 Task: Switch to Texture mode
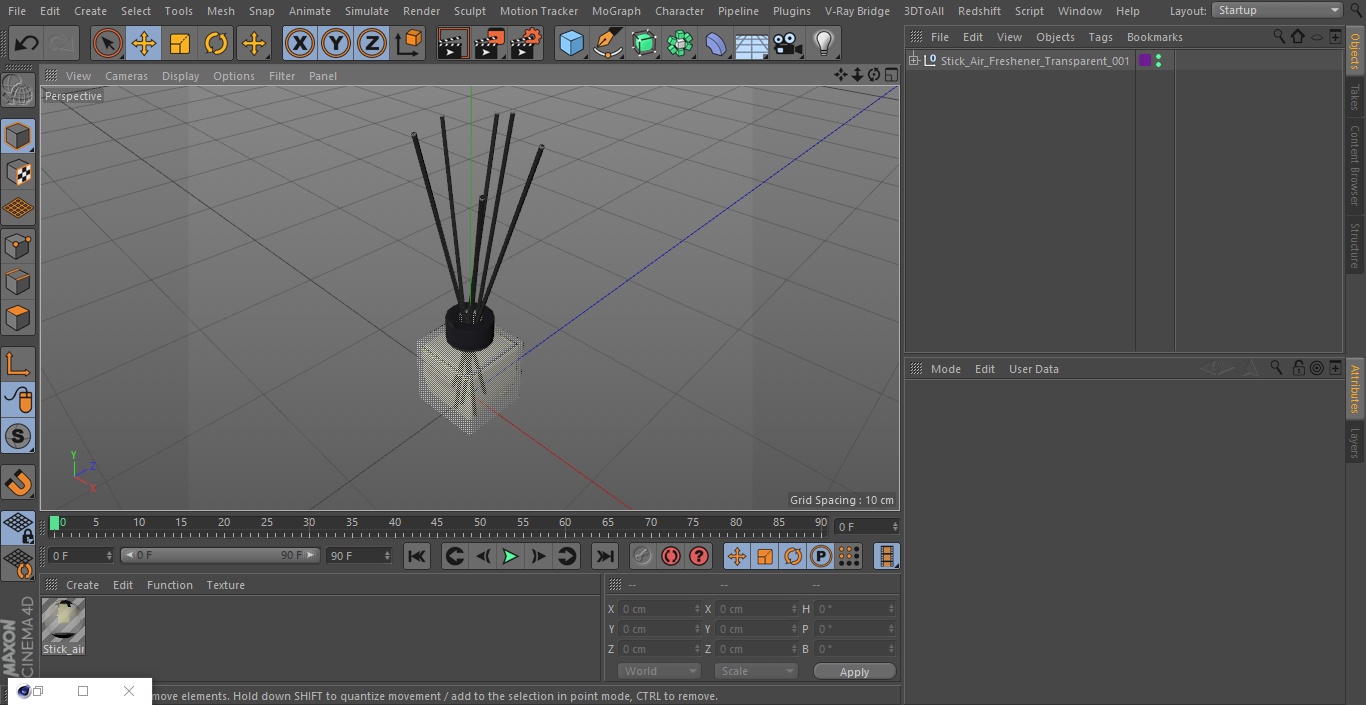click(x=18, y=172)
